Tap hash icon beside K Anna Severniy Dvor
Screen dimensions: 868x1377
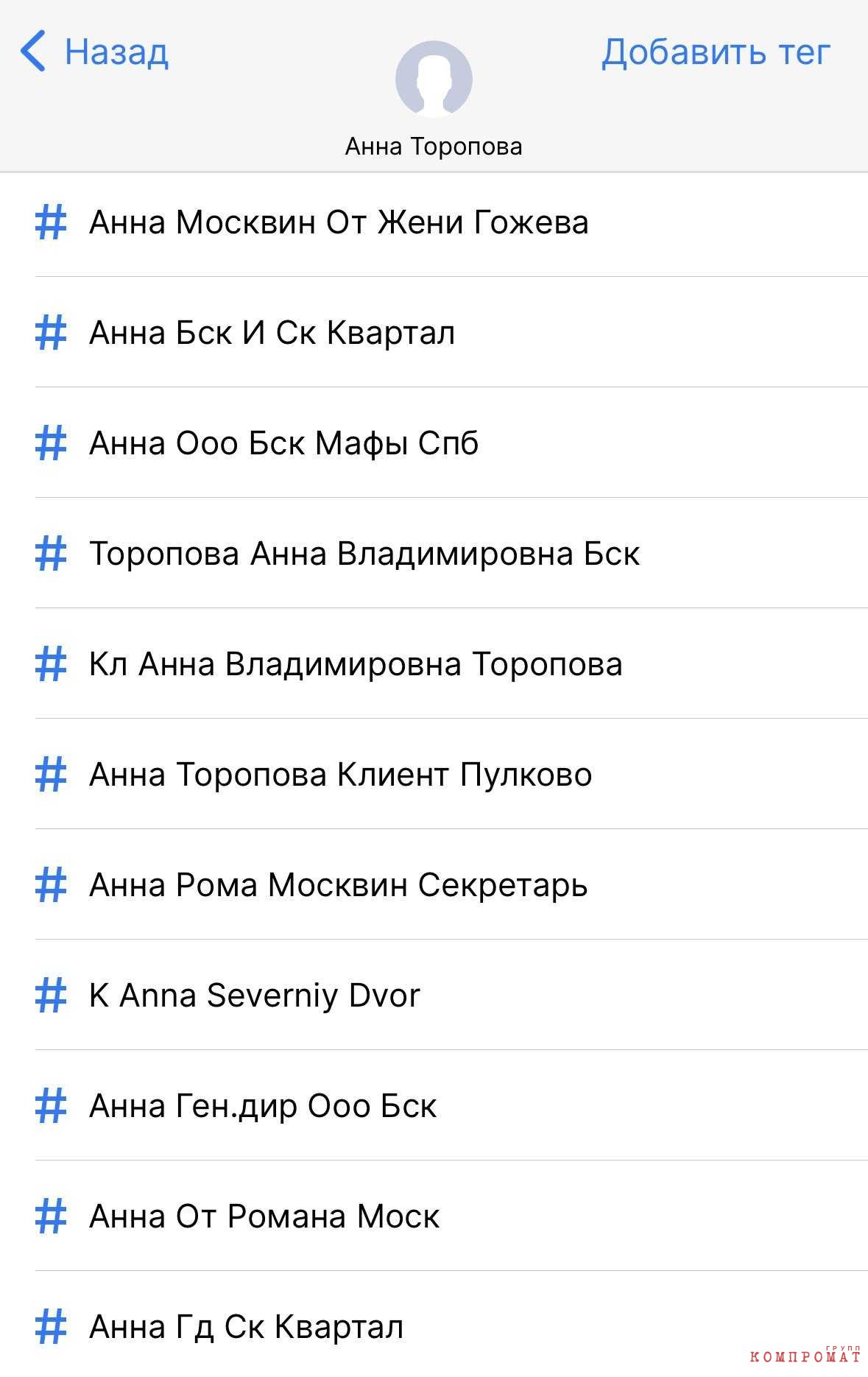click(51, 995)
